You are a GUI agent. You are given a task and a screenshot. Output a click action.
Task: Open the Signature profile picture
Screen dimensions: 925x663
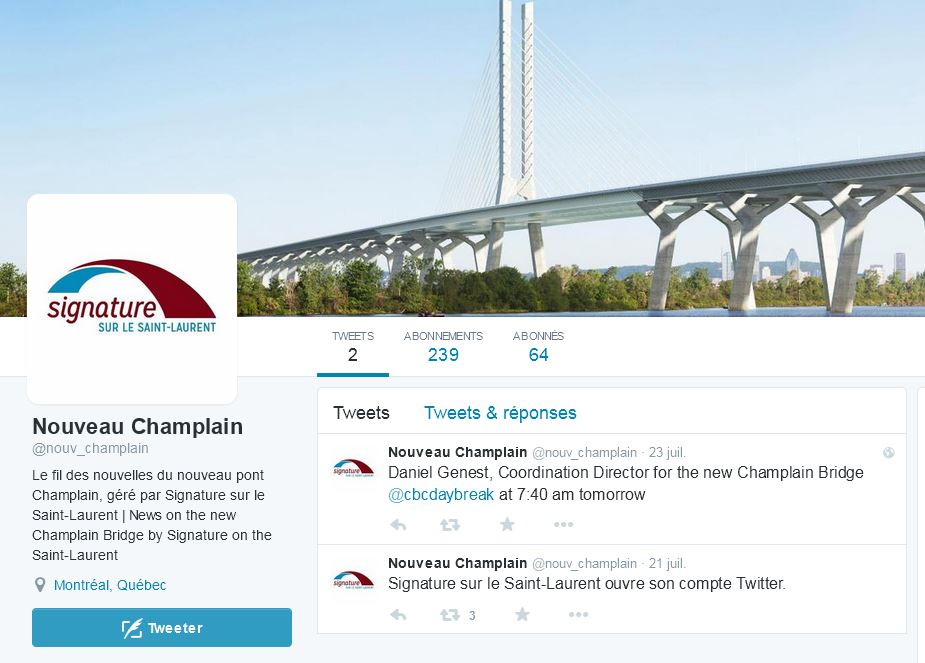(x=132, y=298)
